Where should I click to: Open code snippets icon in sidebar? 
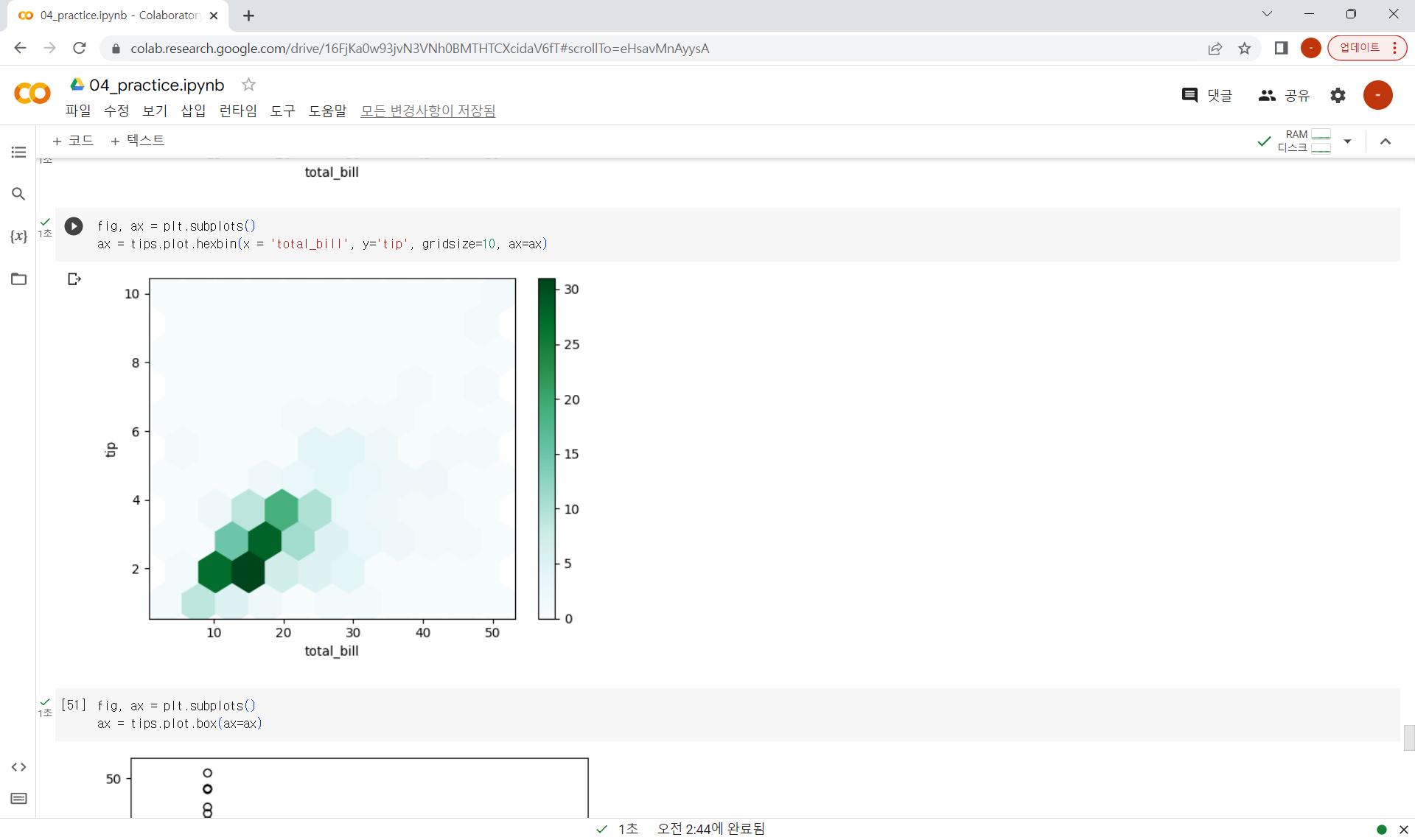coord(18,767)
